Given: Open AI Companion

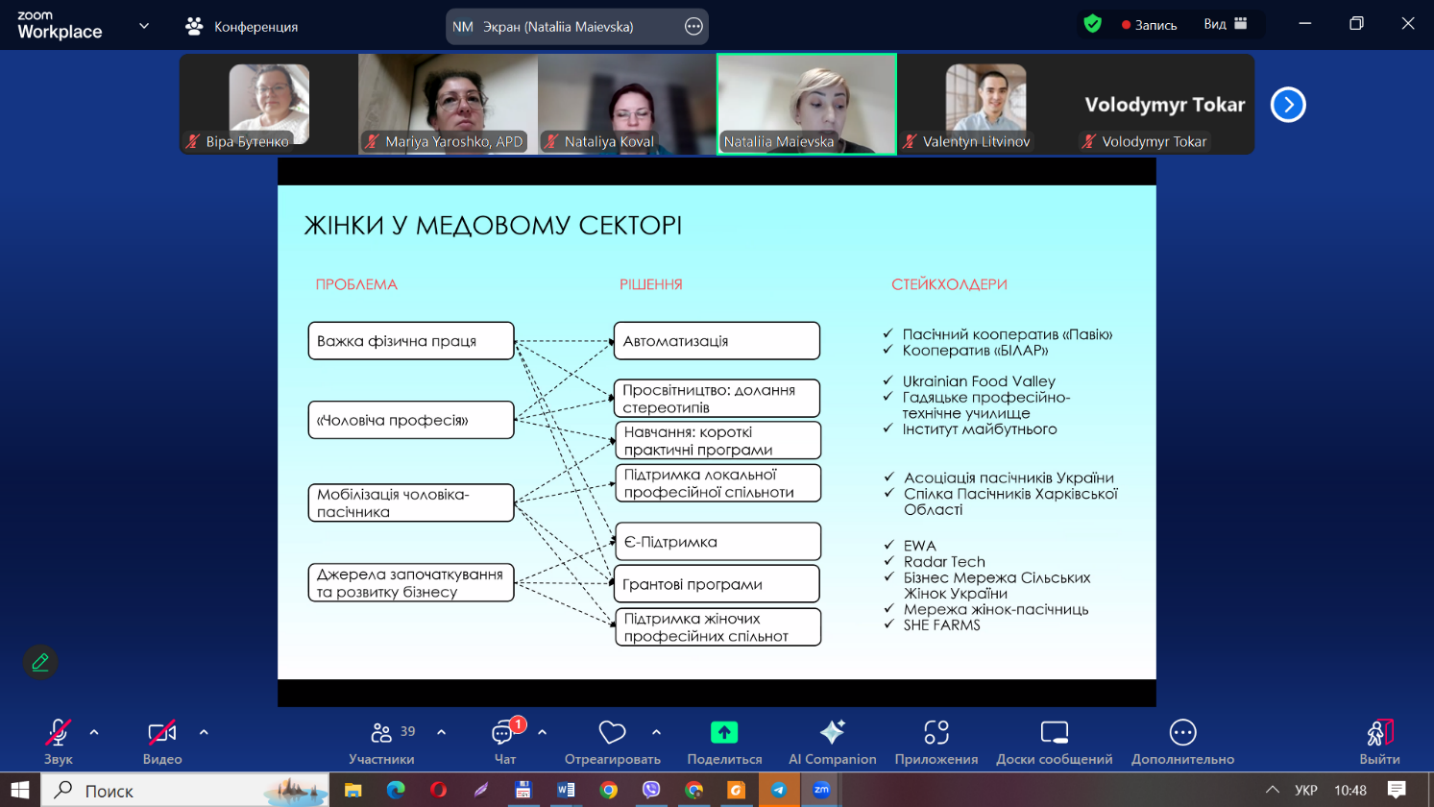Looking at the screenshot, I should [x=832, y=741].
